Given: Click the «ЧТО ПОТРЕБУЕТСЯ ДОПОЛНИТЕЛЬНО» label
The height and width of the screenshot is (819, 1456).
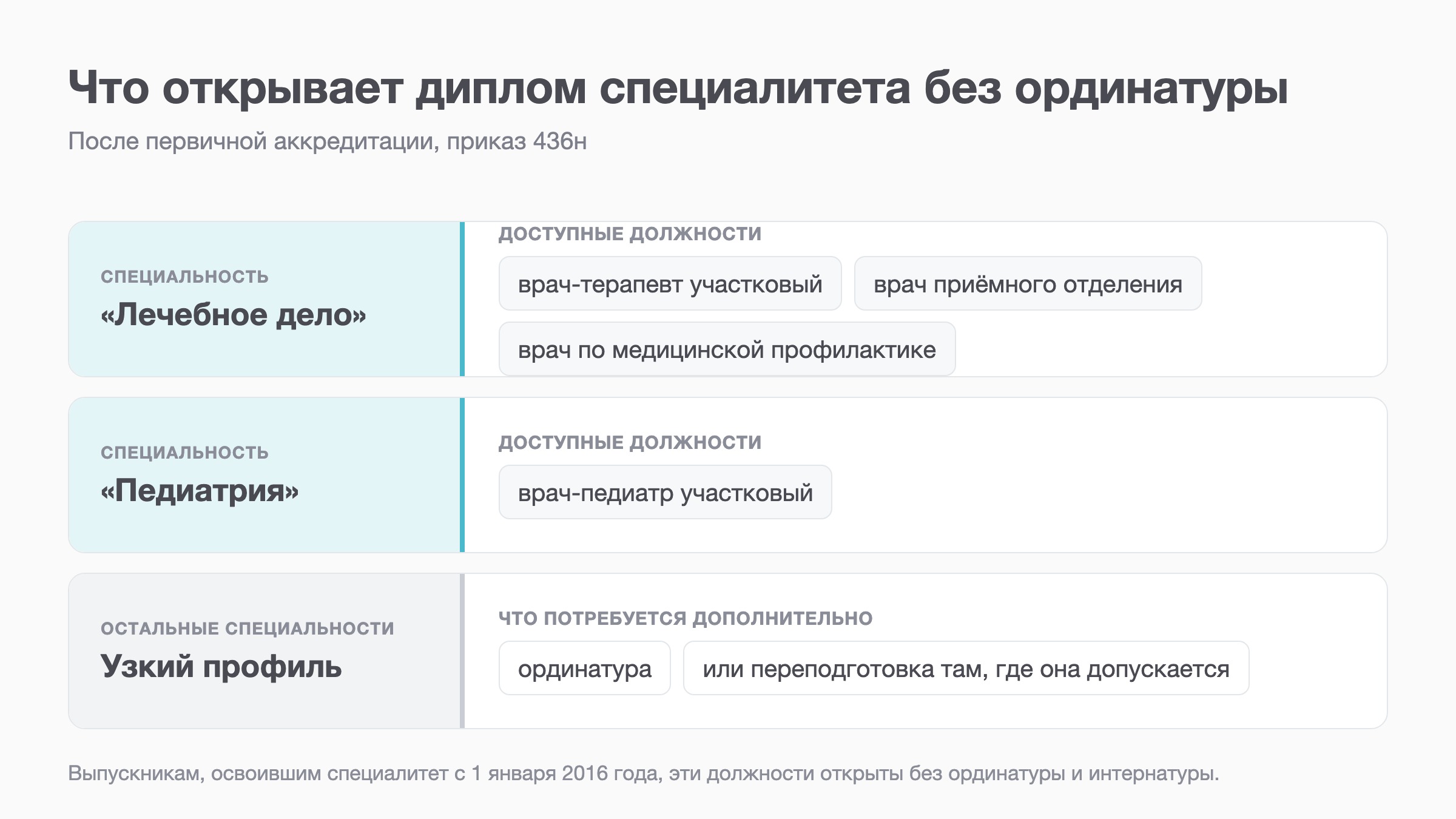Looking at the screenshot, I should click(686, 618).
